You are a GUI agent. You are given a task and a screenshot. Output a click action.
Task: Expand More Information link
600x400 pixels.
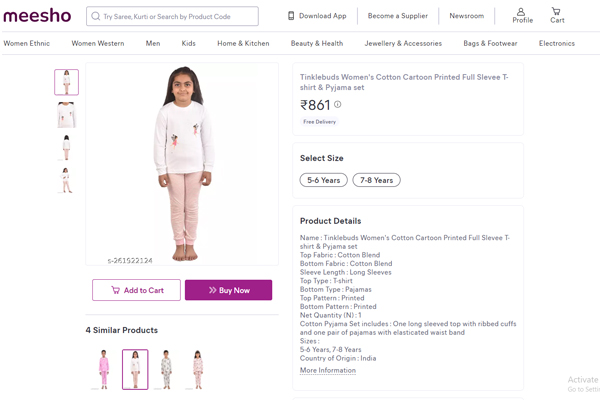pyautogui.click(x=328, y=370)
